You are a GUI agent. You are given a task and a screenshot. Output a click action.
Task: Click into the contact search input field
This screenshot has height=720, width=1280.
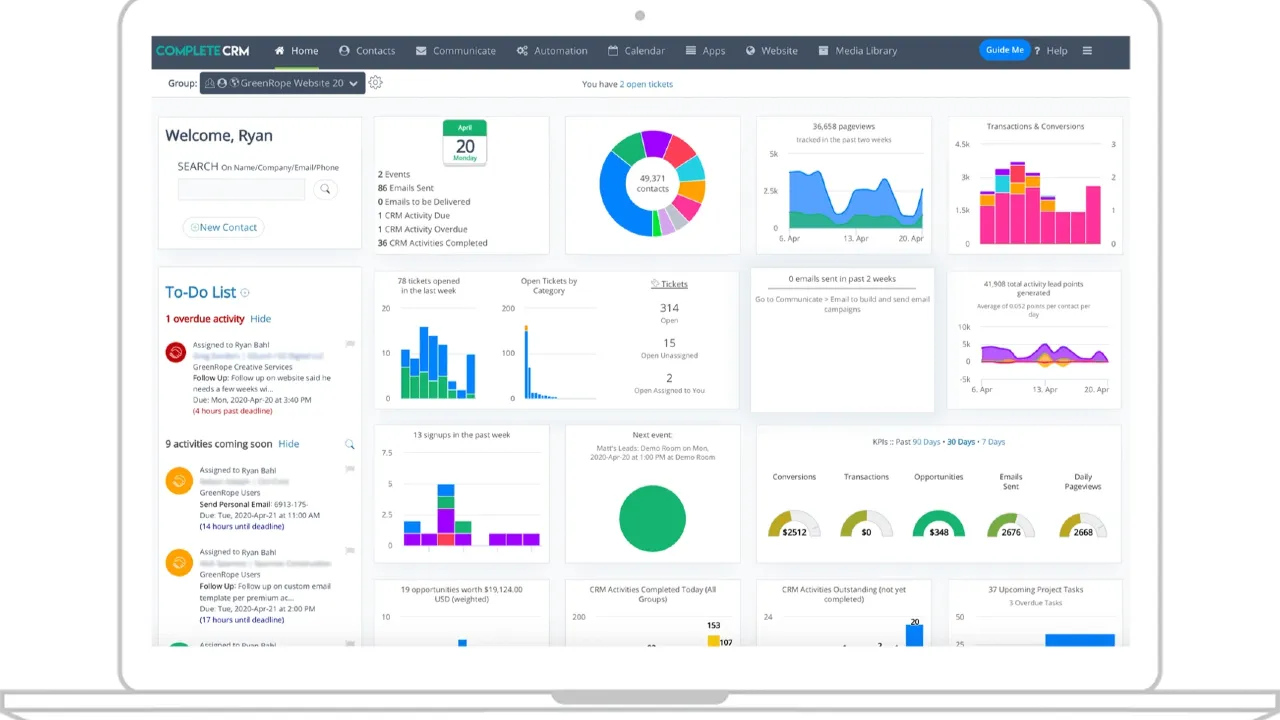[x=241, y=189]
